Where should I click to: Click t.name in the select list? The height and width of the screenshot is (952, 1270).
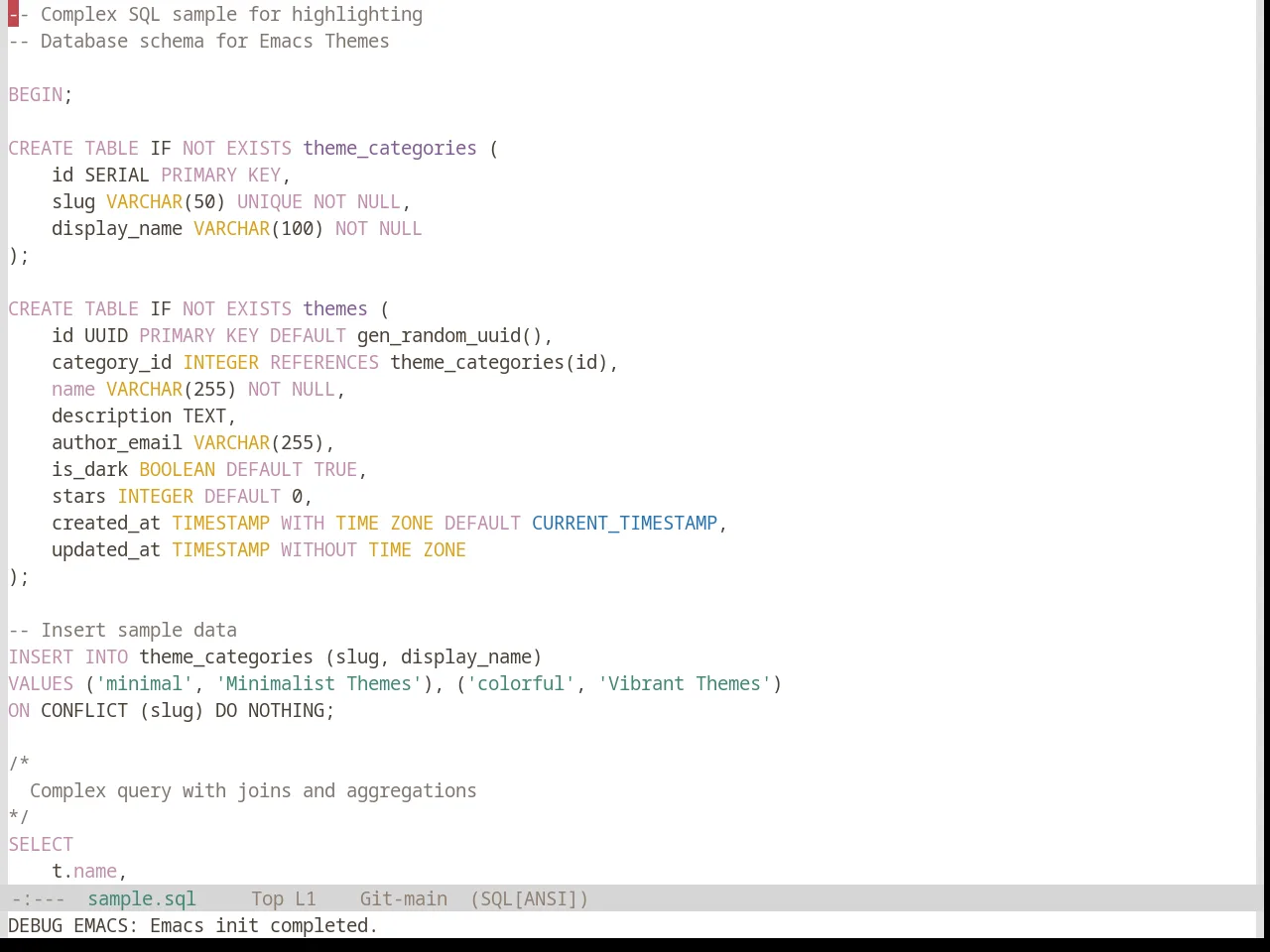pos(84,871)
